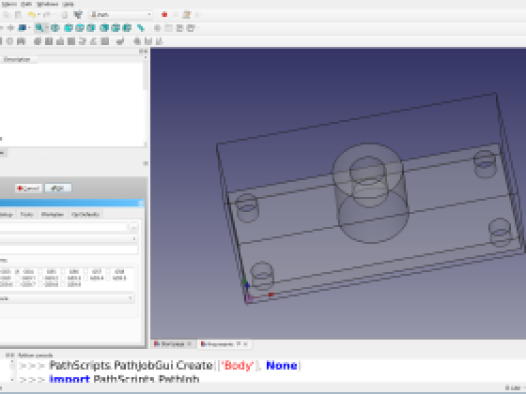Set the top view cube icon
526x394 pixels.
[x=80, y=28]
